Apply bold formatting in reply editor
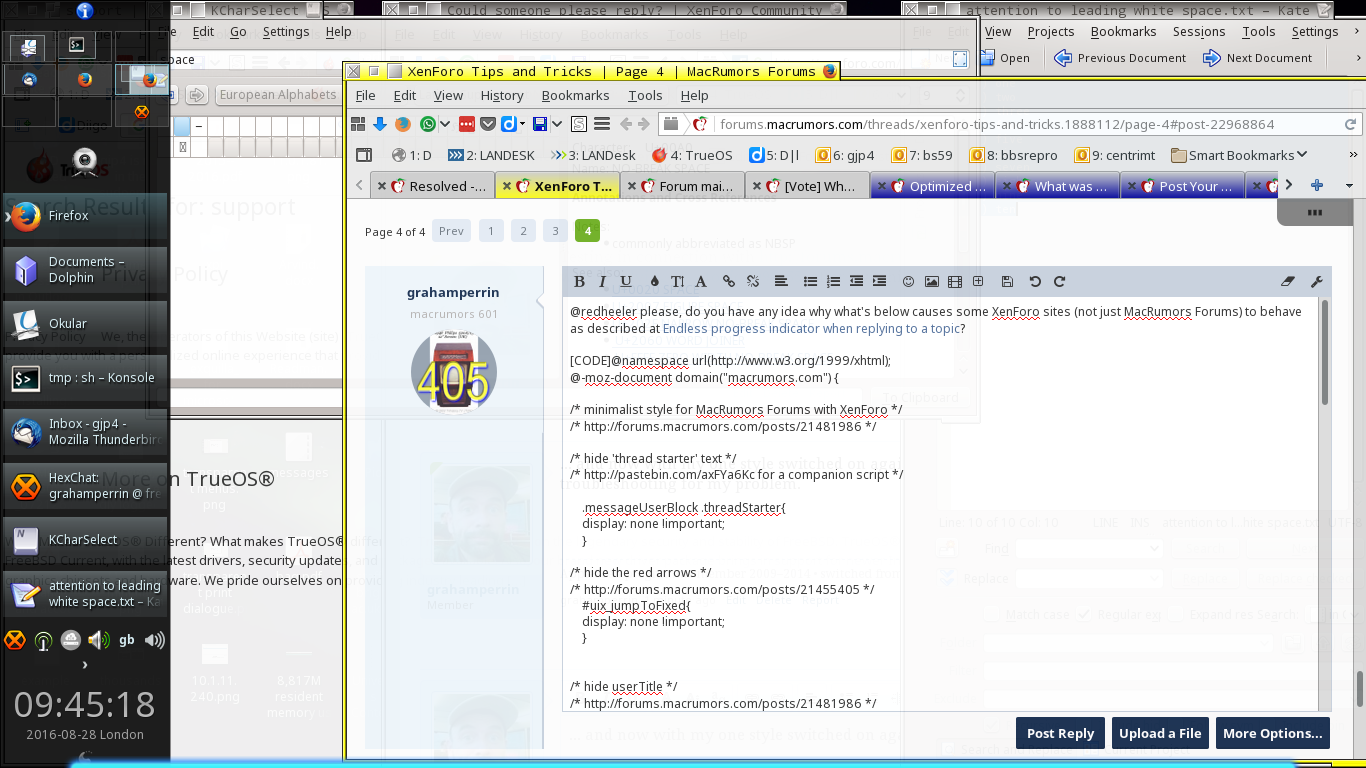The image size is (1366, 768). pyautogui.click(x=579, y=282)
